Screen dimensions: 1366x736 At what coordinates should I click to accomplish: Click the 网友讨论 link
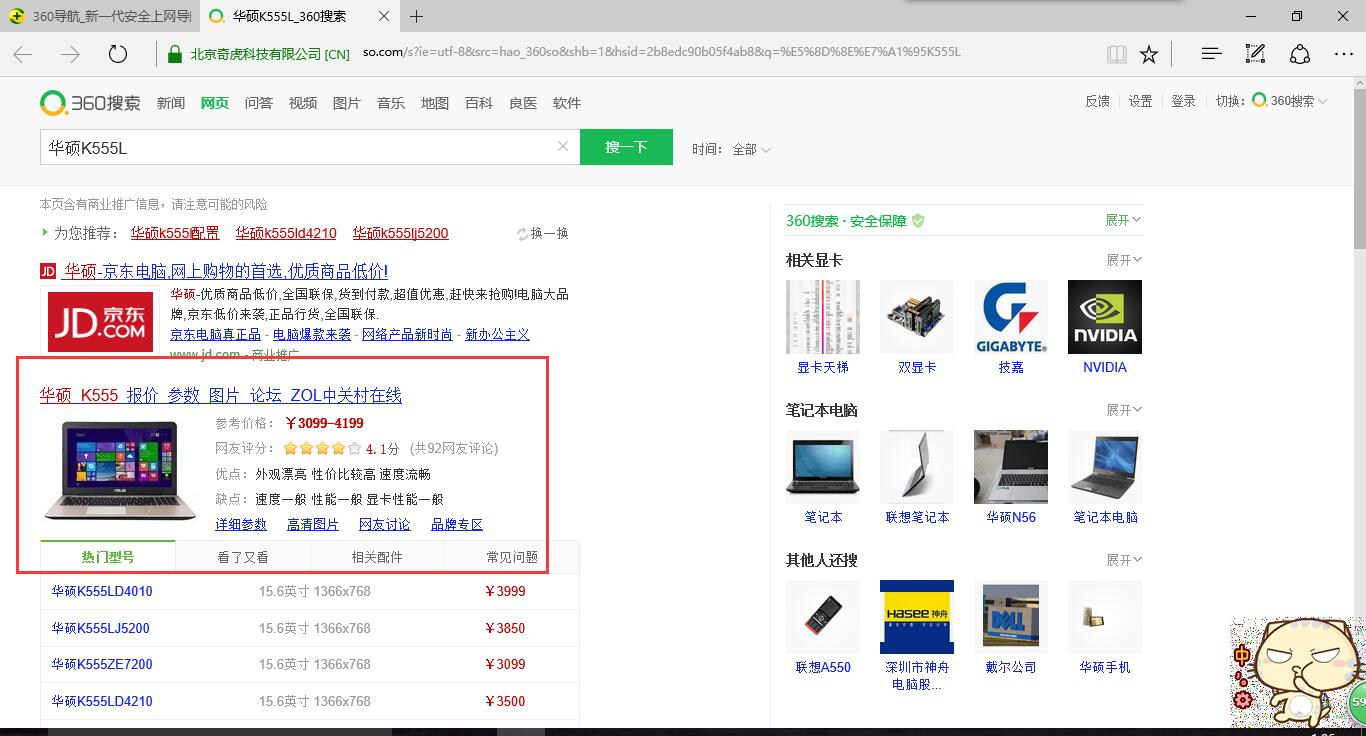pos(385,524)
